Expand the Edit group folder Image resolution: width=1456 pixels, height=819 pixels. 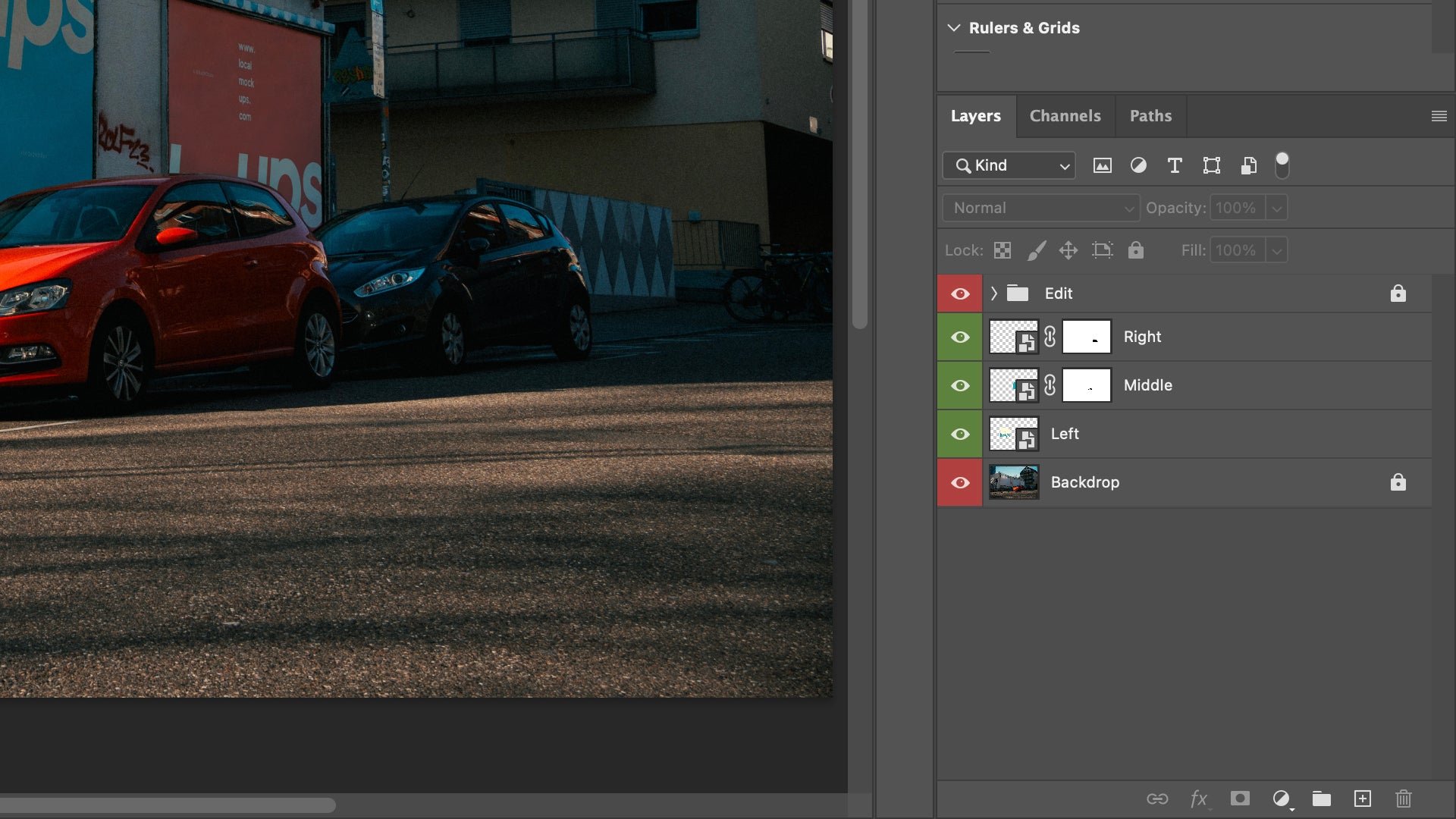click(x=993, y=293)
